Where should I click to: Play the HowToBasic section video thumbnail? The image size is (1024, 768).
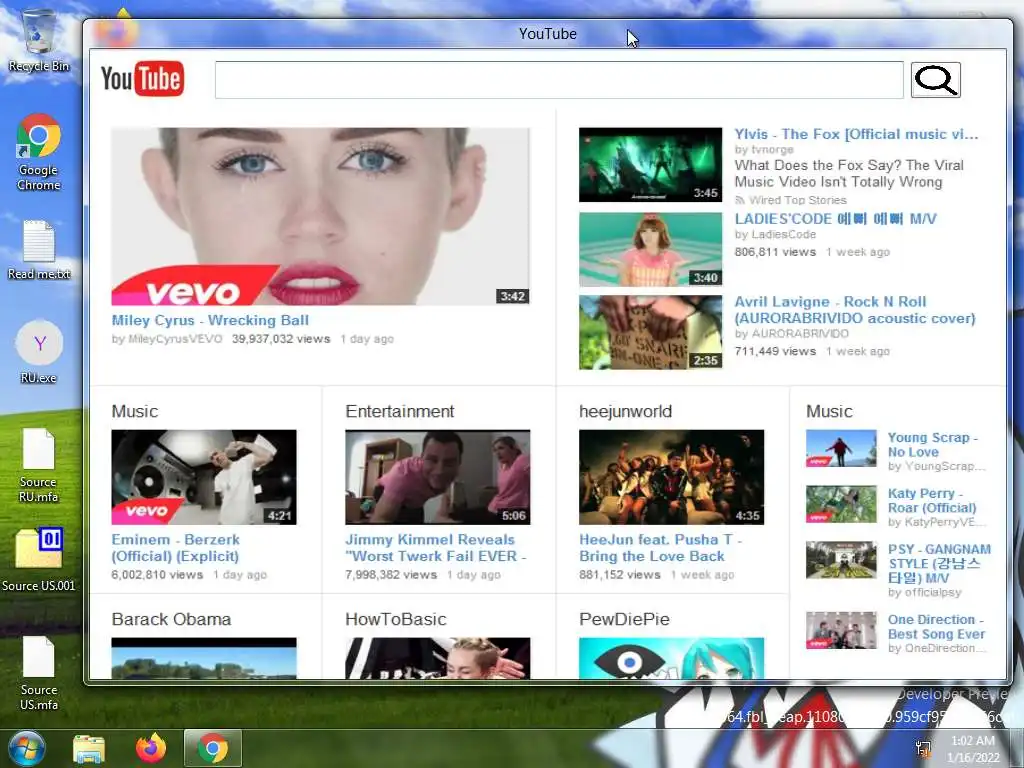click(x=438, y=658)
